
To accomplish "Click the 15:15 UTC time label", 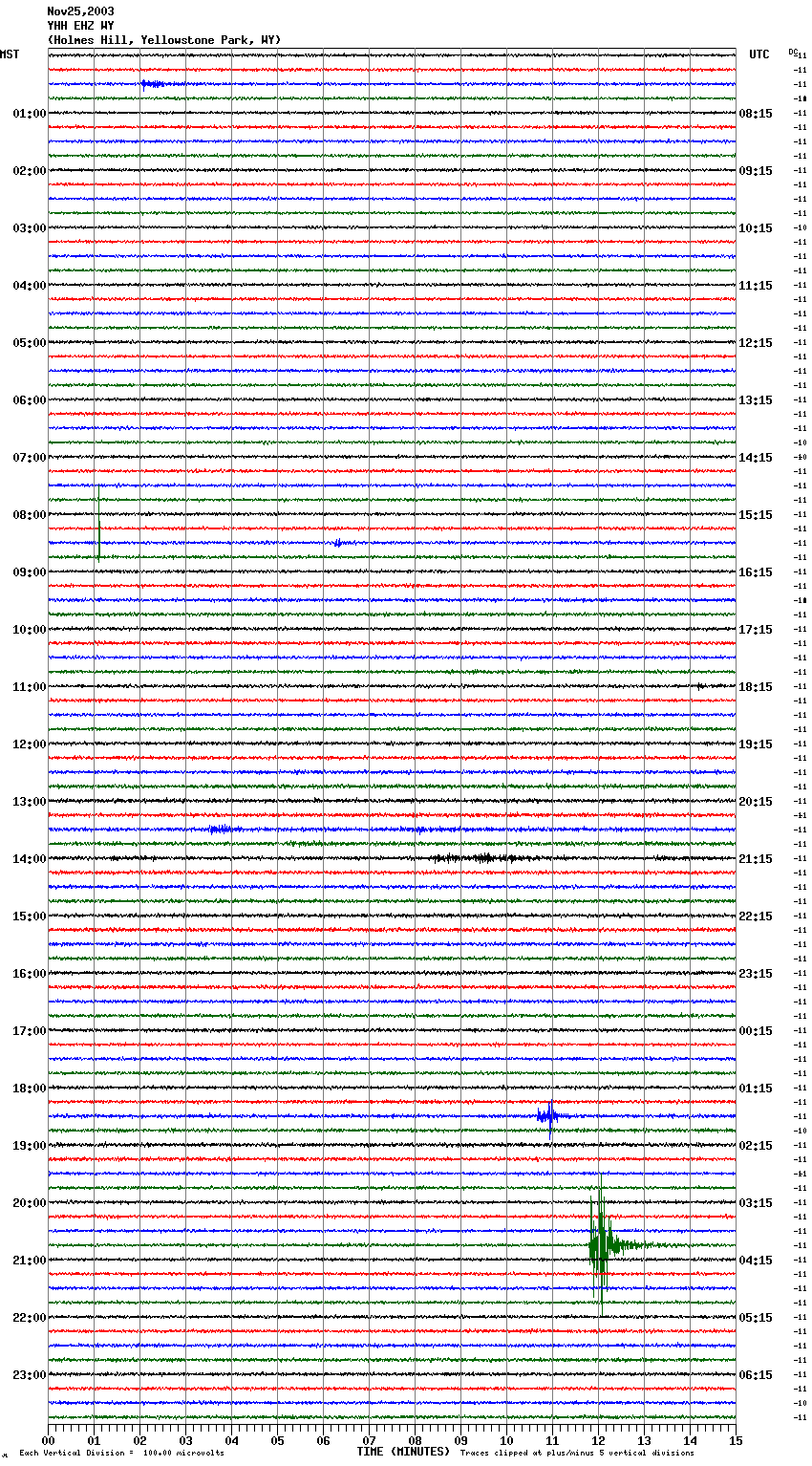I will point(756,515).
